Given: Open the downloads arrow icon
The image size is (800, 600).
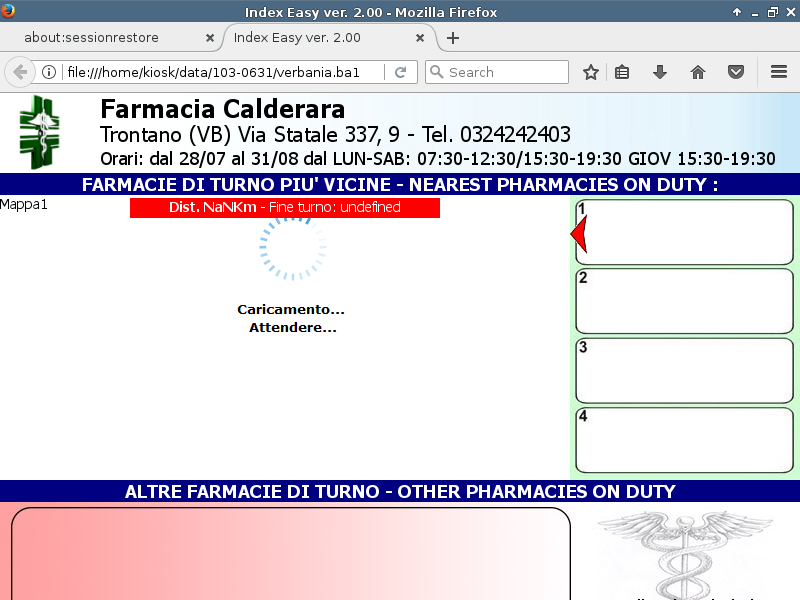Looking at the screenshot, I should 660,72.
